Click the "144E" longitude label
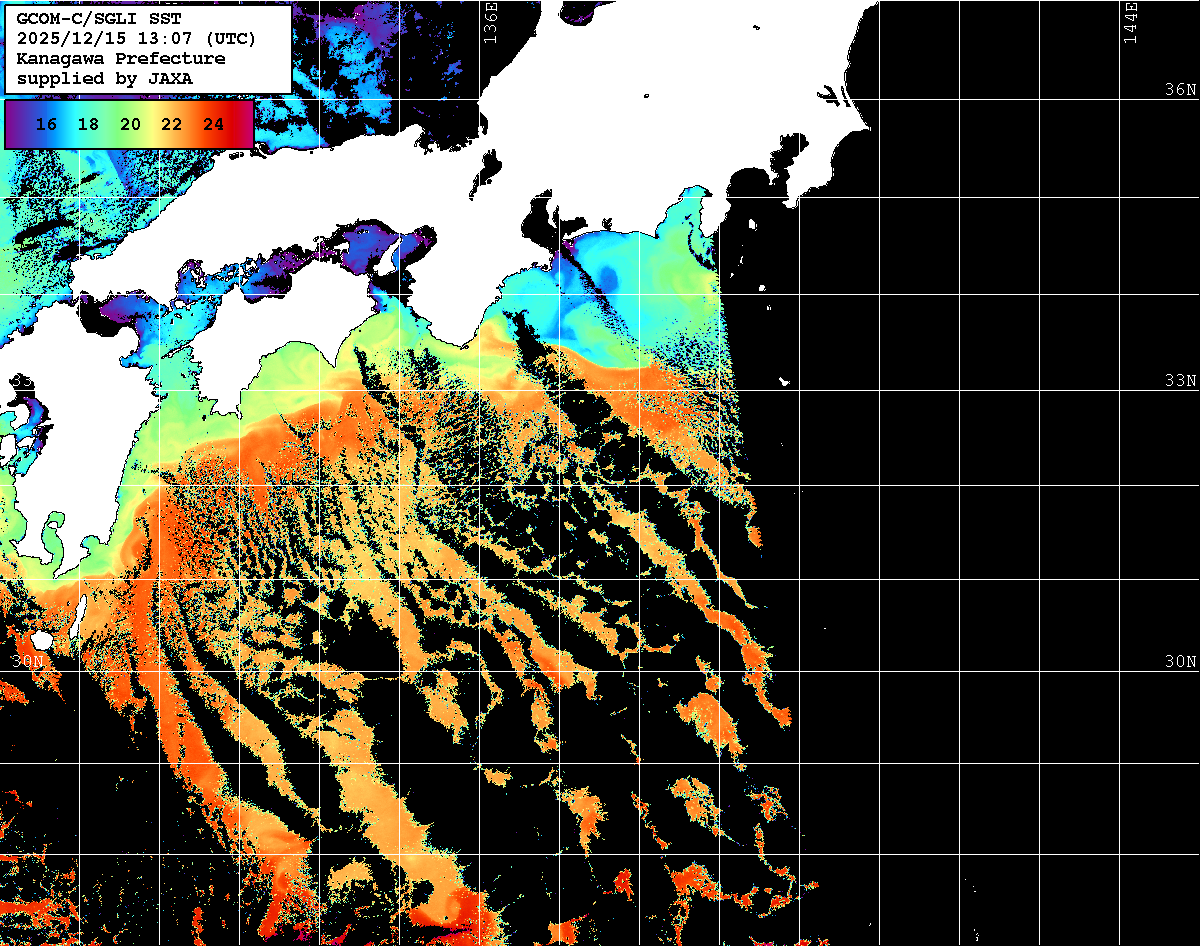This screenshot has width=1200, height=946. tap(1131, 22)
